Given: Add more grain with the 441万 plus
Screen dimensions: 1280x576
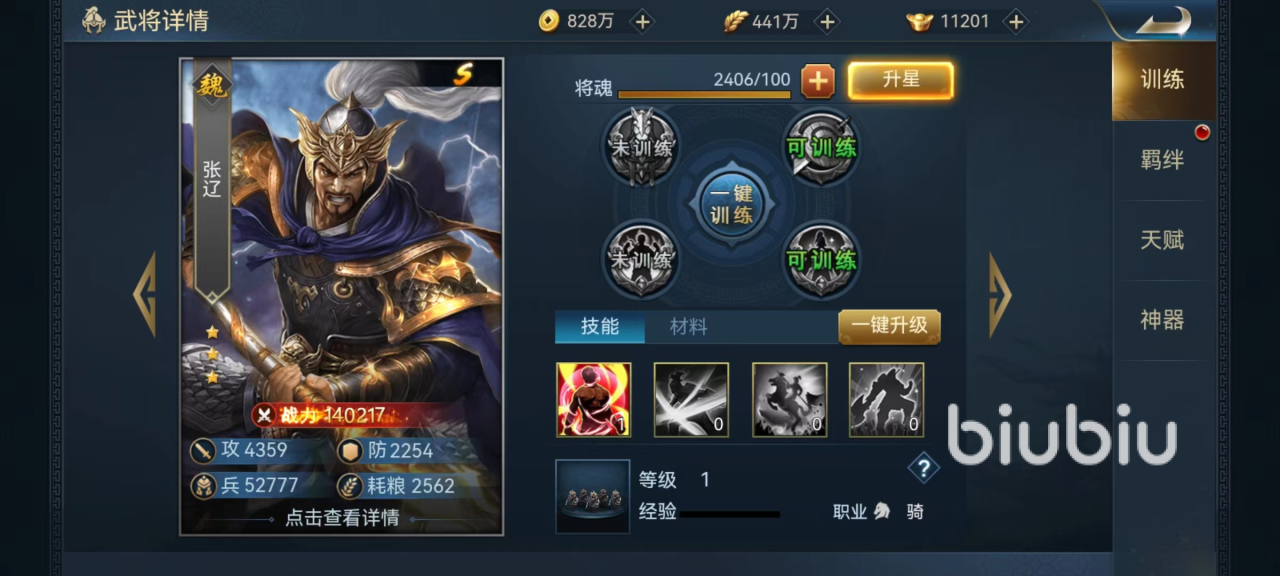Looking at the screenshot, I should tap(827, 21).
